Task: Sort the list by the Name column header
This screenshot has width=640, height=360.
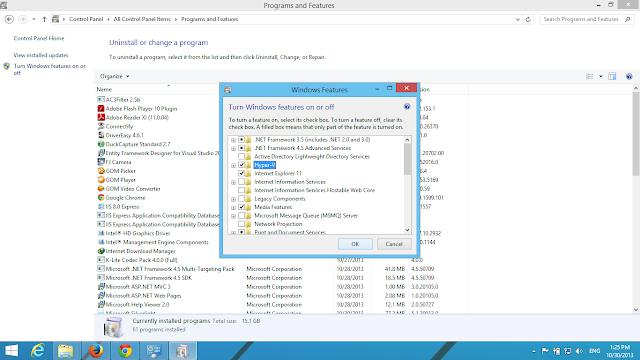Action: pyautogui.click(x=104, y=89)
